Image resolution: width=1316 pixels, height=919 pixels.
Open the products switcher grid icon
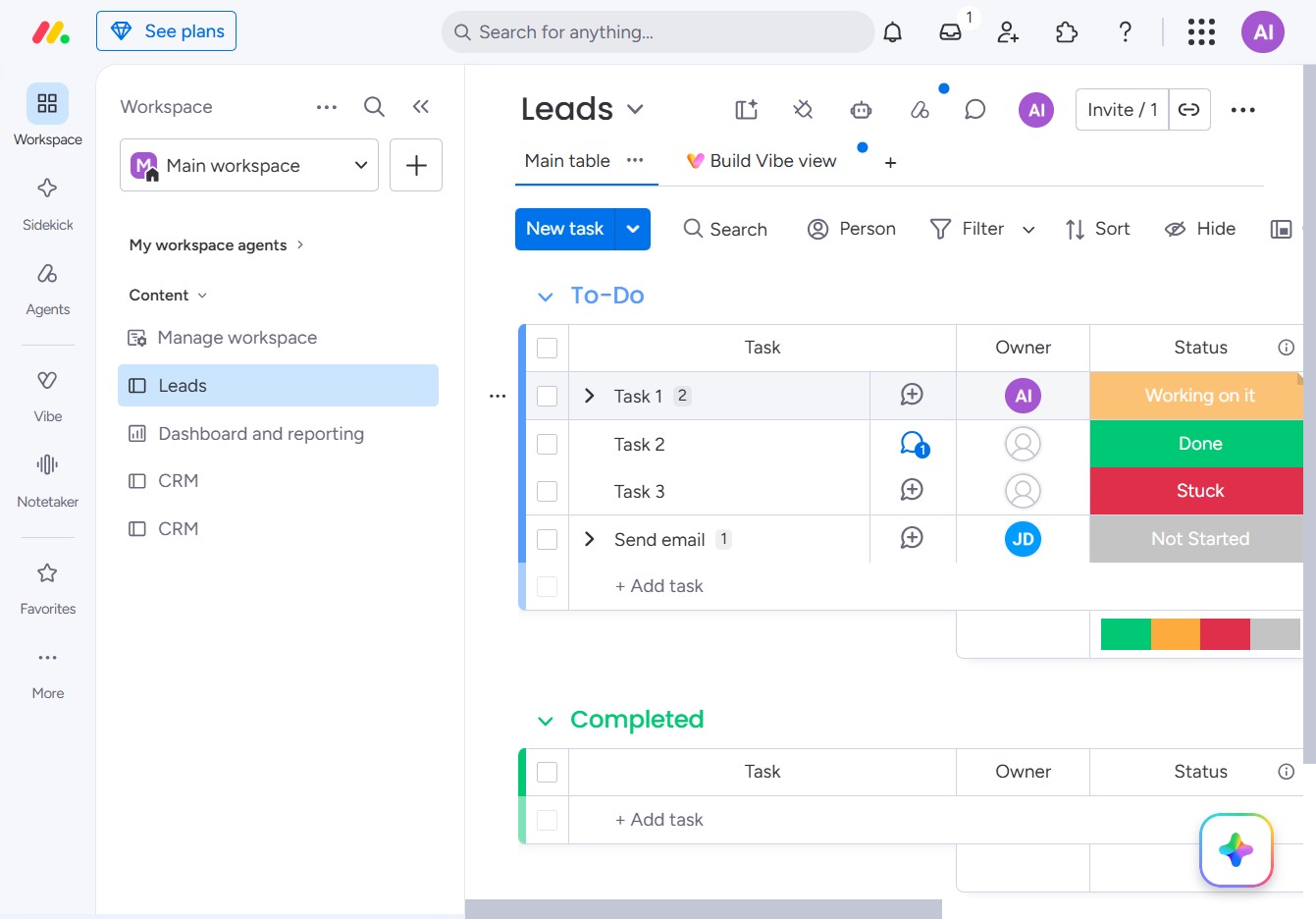pyautogui.click(x=1201, y=32)
